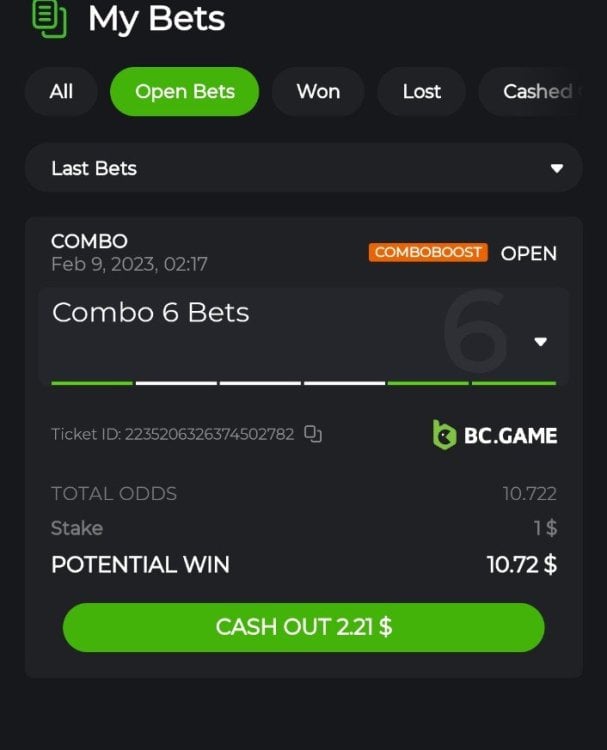
Task: Switch to the Won tab
Action: (318, 91)
